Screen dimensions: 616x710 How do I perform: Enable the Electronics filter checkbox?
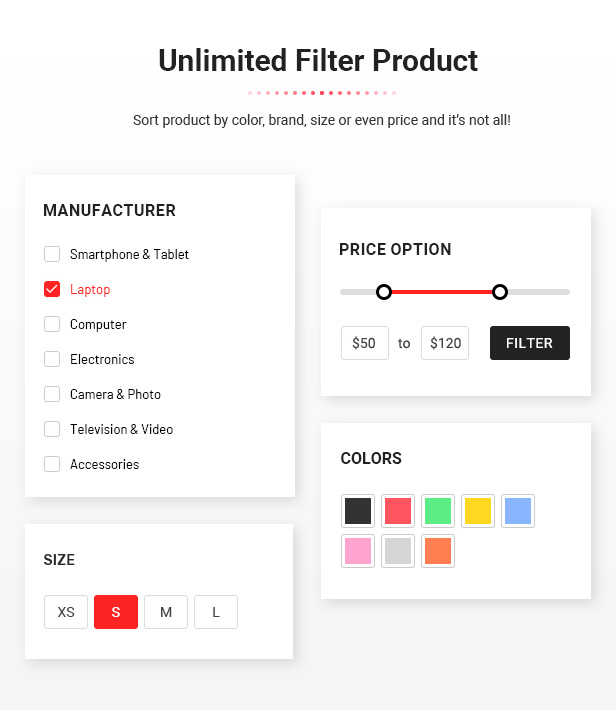tap(52, 359)
